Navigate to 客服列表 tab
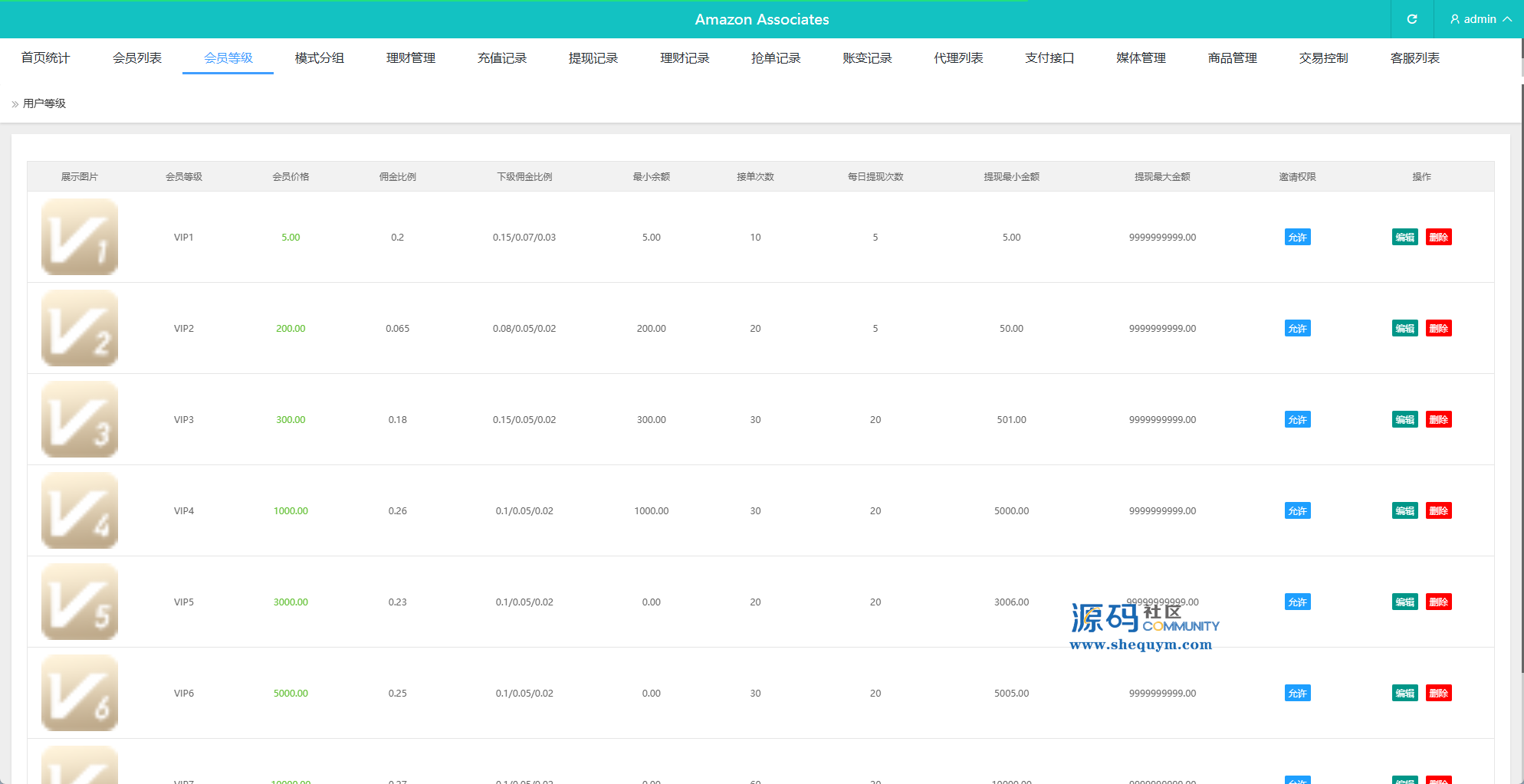This screenshot has height=784, width=1524. 1414,58
